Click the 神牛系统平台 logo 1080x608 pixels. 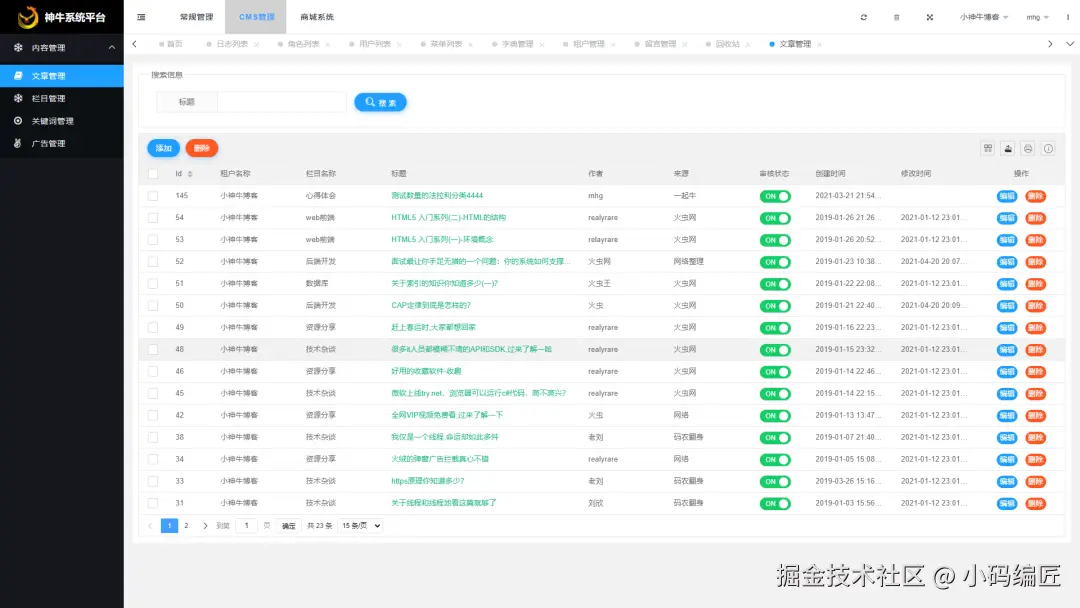(x=62, y=17)
